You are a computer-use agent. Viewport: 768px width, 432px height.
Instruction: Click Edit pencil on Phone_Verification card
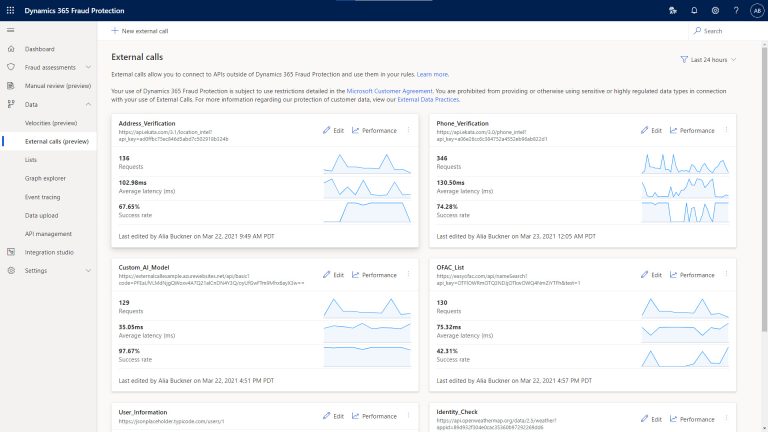645,130
